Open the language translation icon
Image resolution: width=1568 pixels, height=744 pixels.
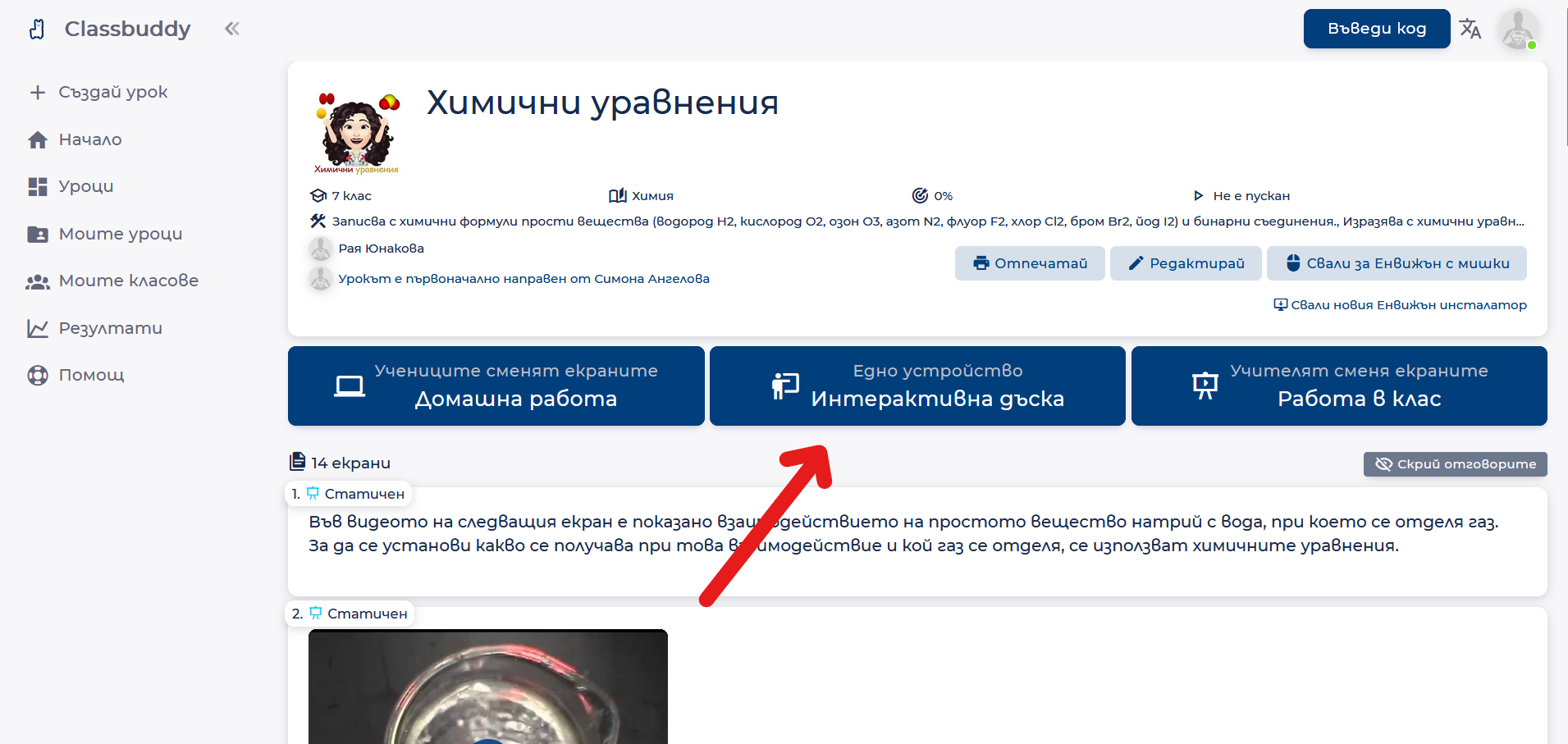1470,30
